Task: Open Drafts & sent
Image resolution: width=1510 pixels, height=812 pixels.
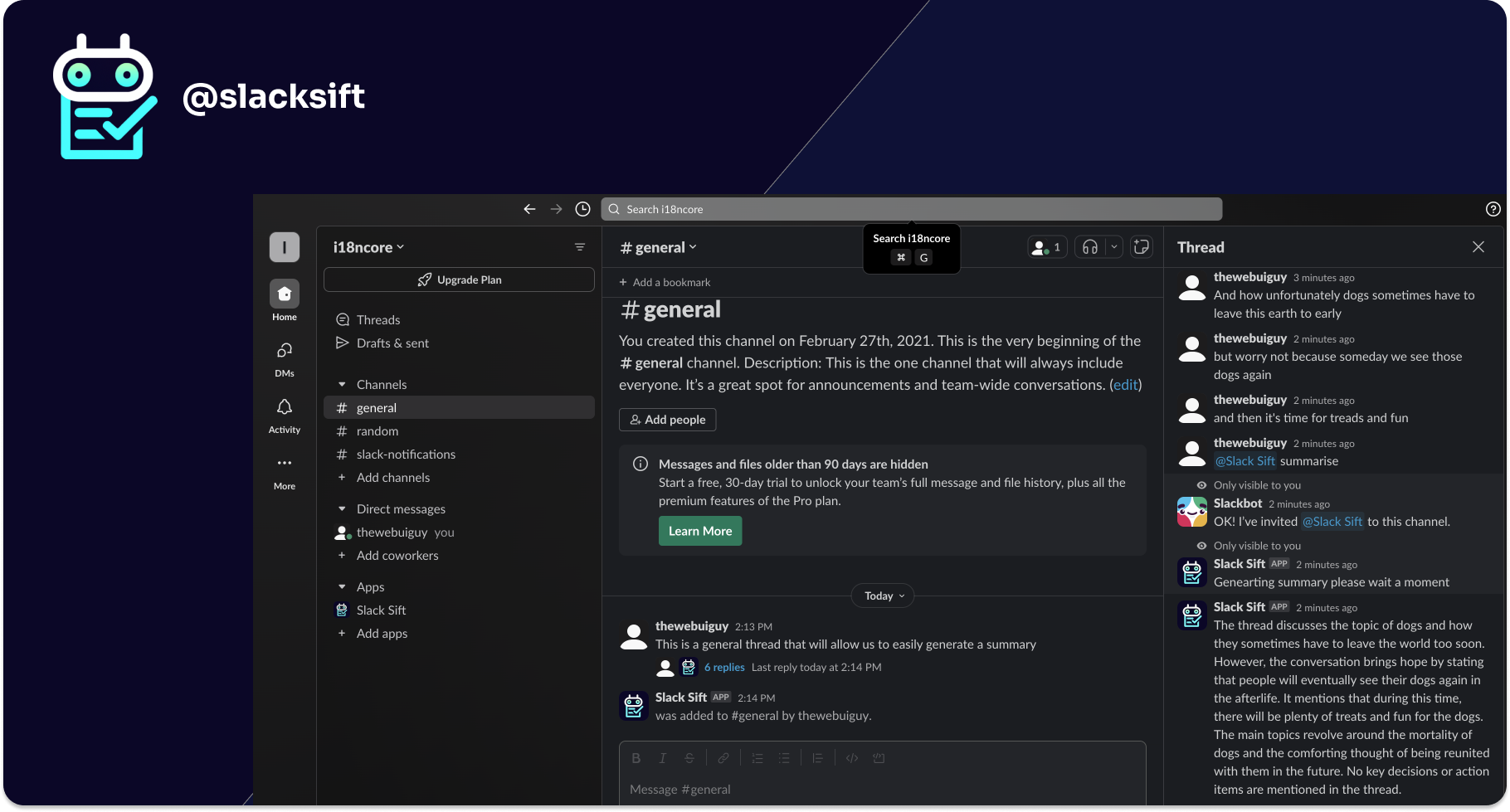Action: (392, 343)
